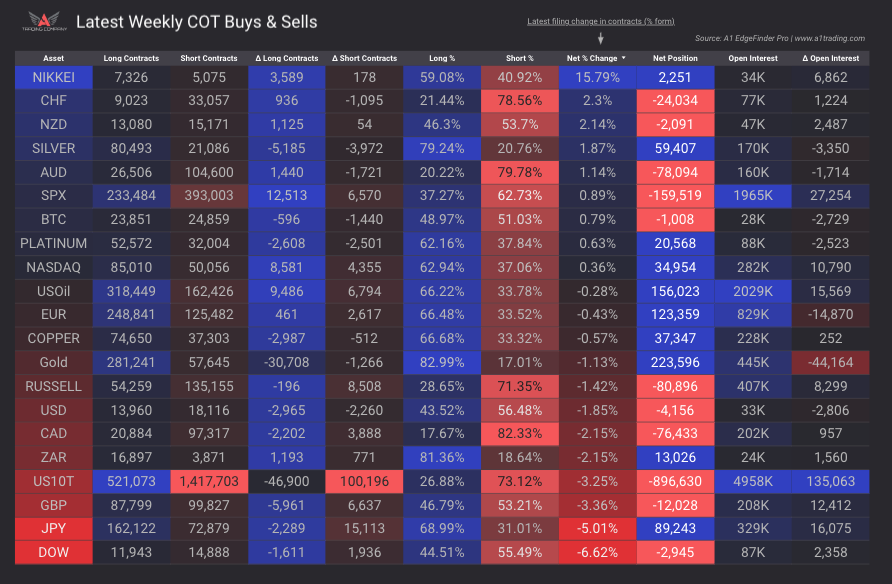This screenshot has width=892, height=584.
Task: Select the NIKKEI asset row cell
Action: click(x=53, y=77)
